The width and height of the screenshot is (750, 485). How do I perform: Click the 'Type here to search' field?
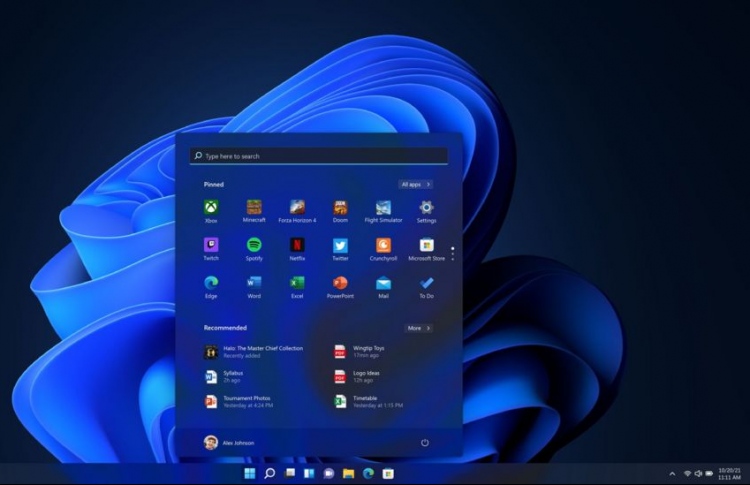[318, 156]
